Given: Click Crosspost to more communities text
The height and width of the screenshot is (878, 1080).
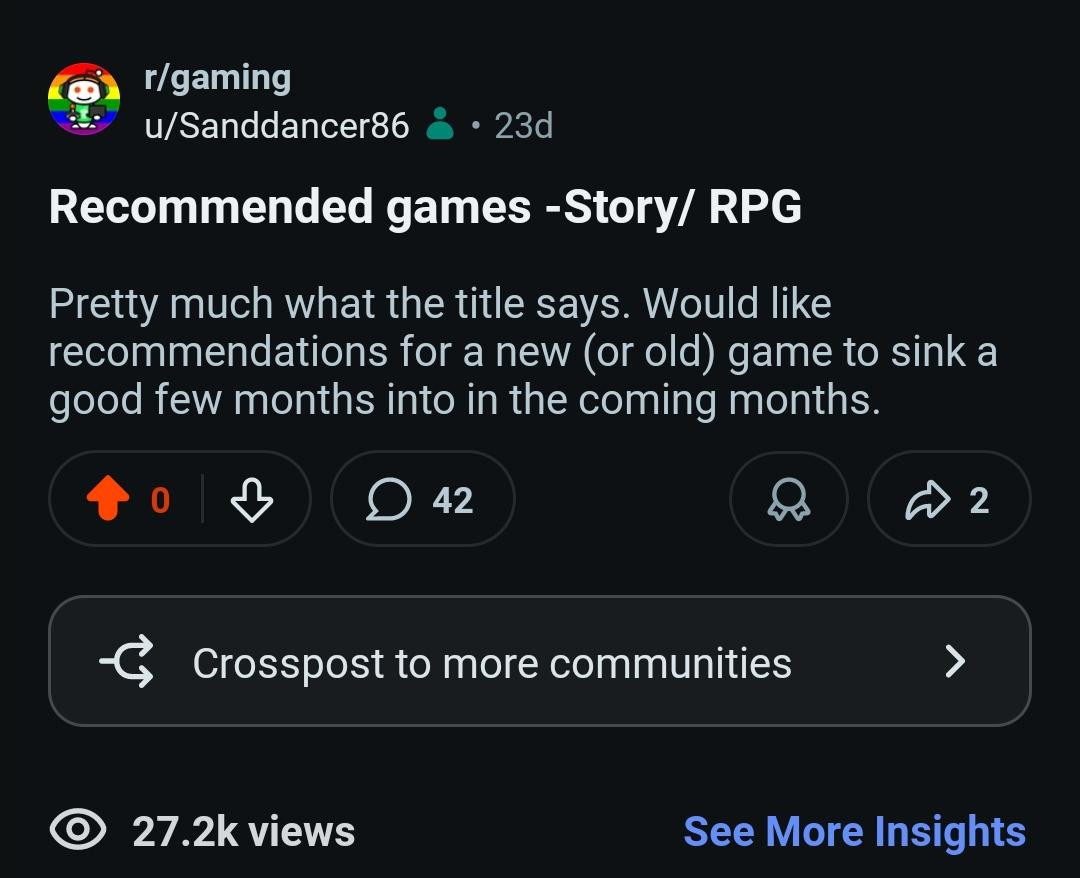Looking at the screenshot, I should [x=492, y=663].
